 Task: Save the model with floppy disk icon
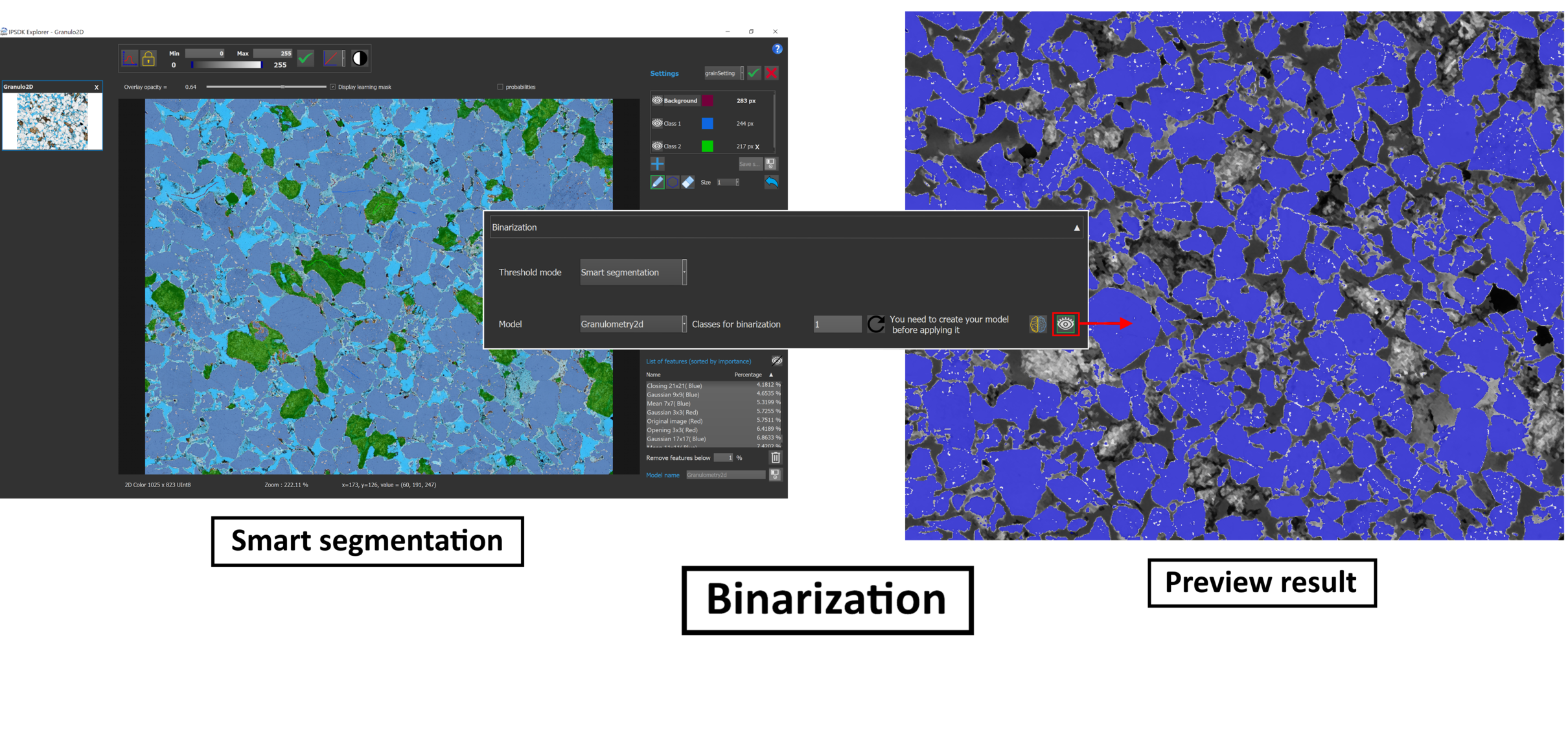775,475
